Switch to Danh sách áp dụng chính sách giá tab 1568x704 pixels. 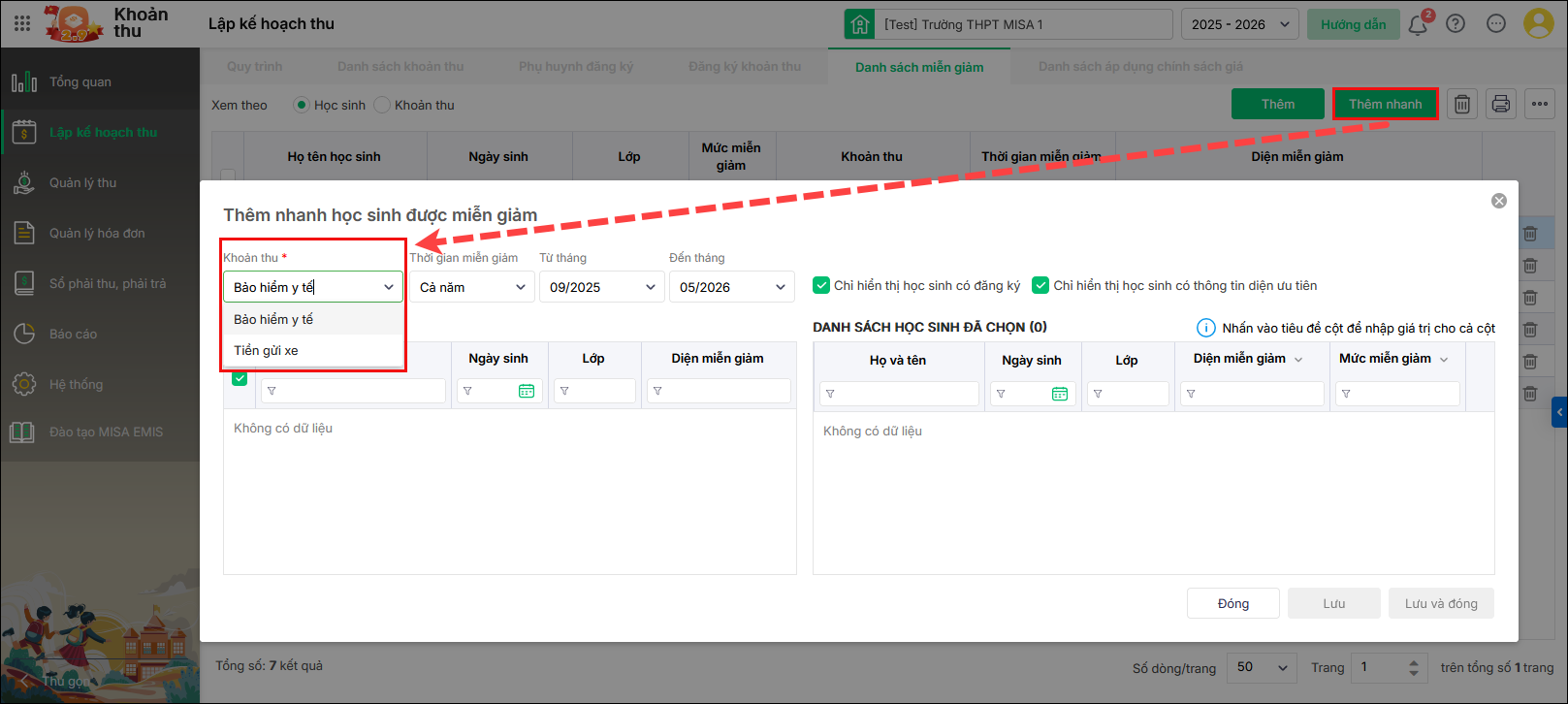point(1140,66)
